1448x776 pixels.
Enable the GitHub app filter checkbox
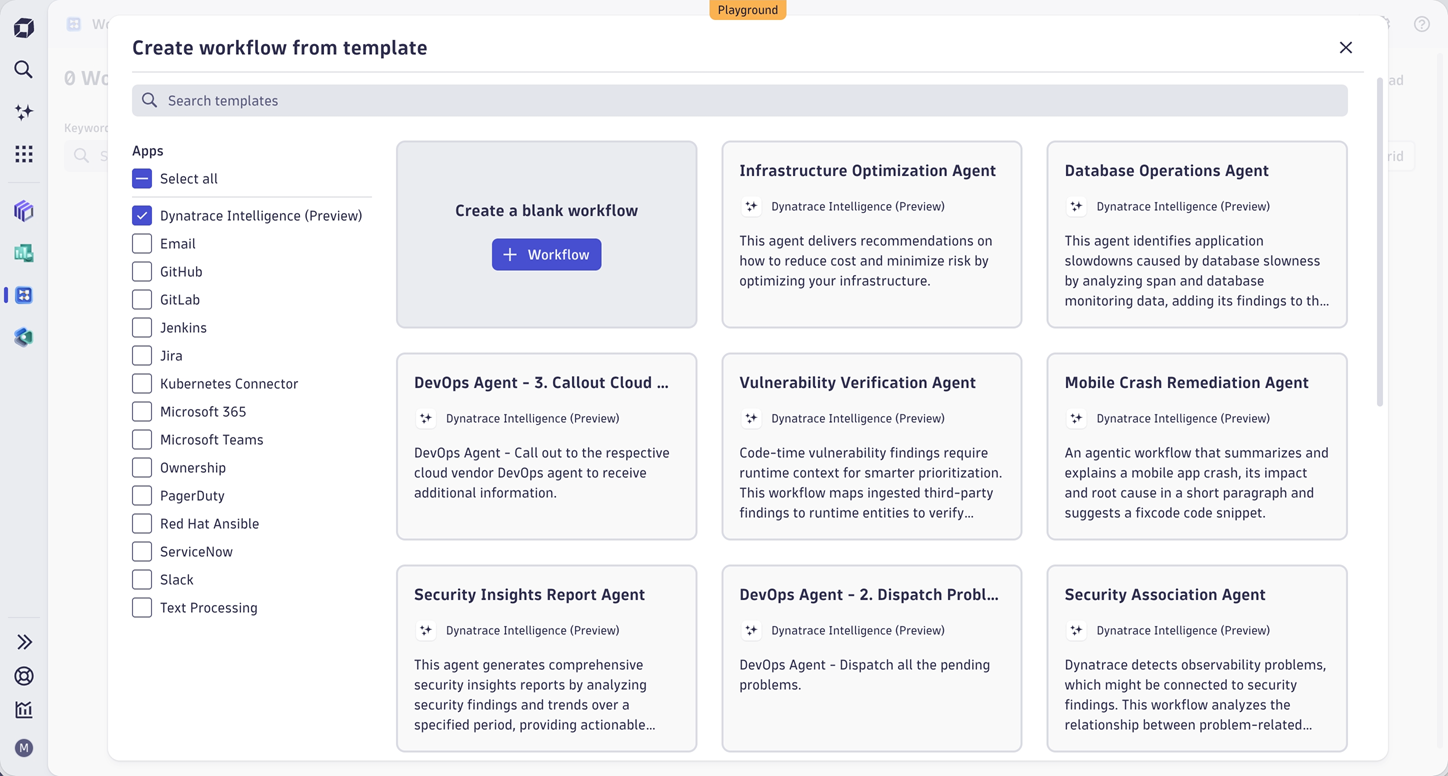click(141, 271)
